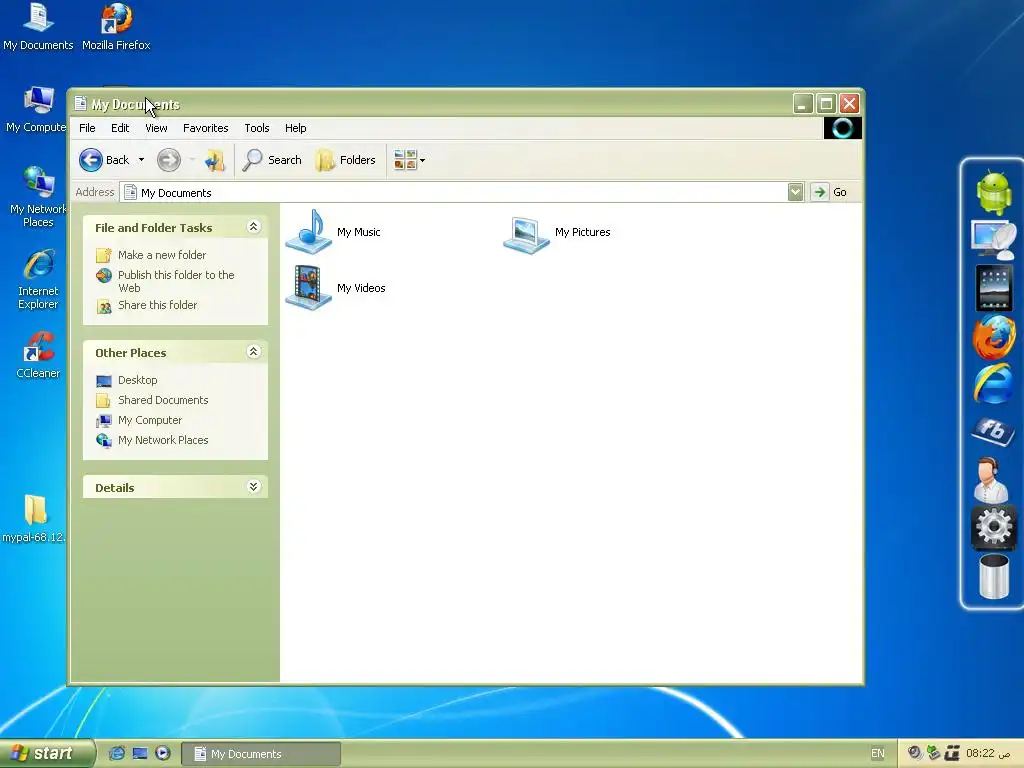Launch media player from Quick Launch
This screenshot has width=1024, height=768.
click(163, 753)
